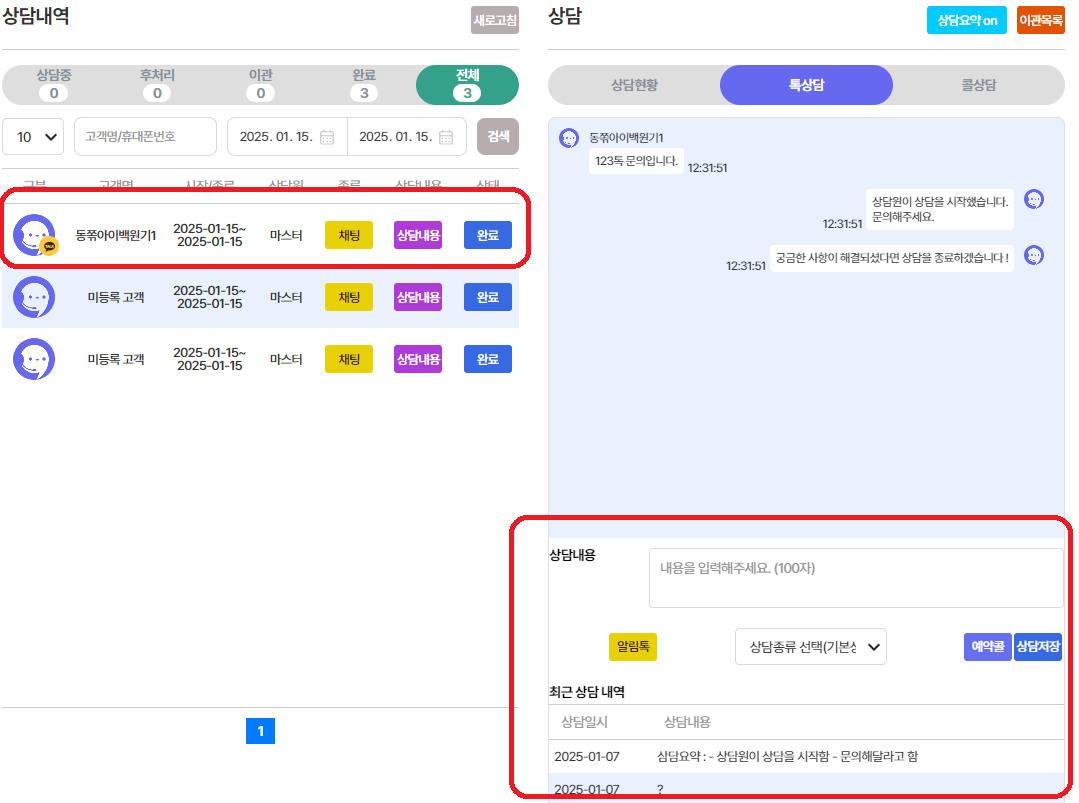This screenshot has height=803, width=1079.
Task: Click agent avatar next to 상담원이 상담을 시작했습니다
Action: coord(1034,199)
